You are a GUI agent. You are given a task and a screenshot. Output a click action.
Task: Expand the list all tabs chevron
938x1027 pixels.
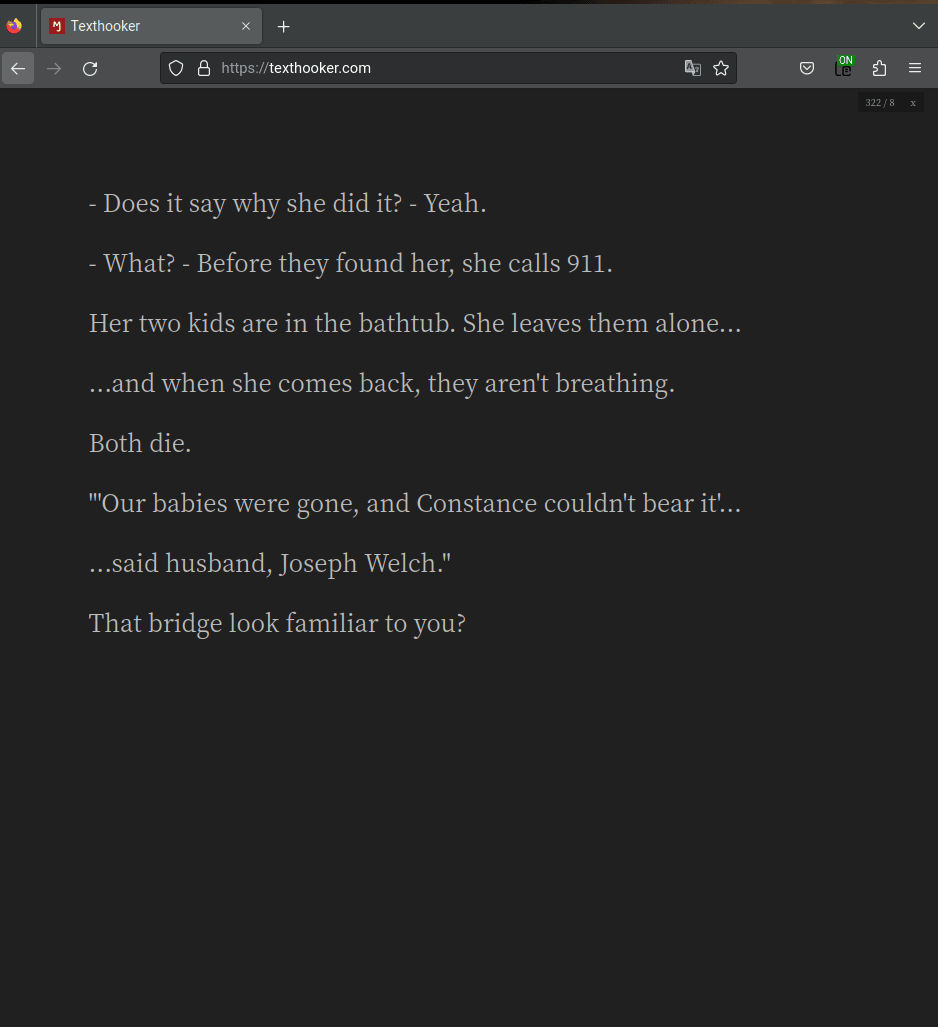(919, 26)
